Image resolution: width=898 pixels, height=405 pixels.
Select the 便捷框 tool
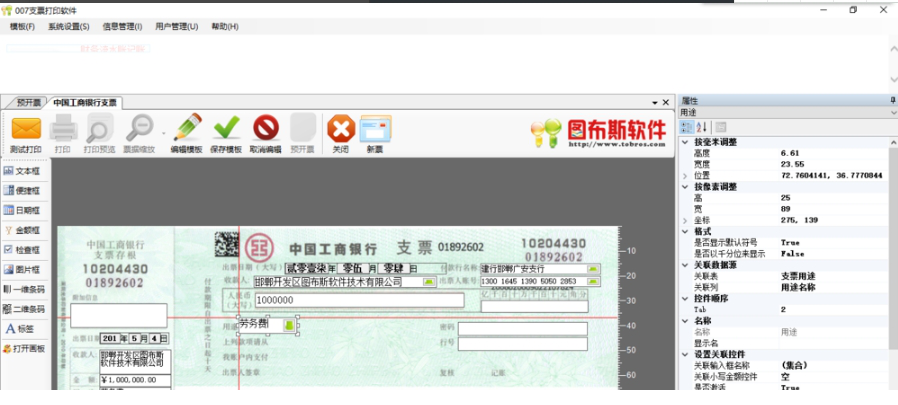pyautogui.click(x=22, y=191)
